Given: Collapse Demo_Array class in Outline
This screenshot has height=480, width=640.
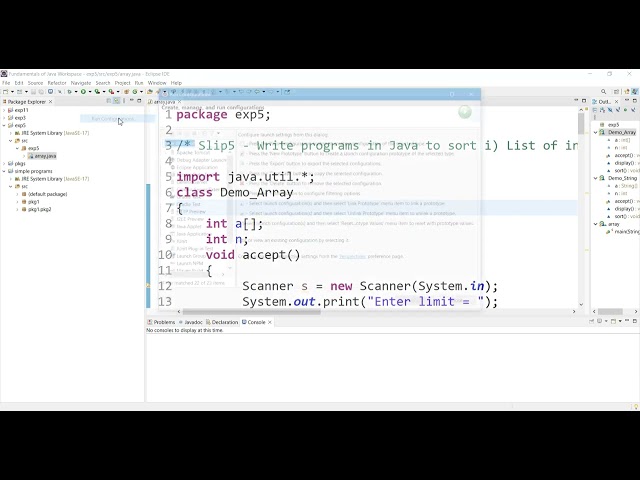Looking at the screenshot, I should (x=596, y=133).
